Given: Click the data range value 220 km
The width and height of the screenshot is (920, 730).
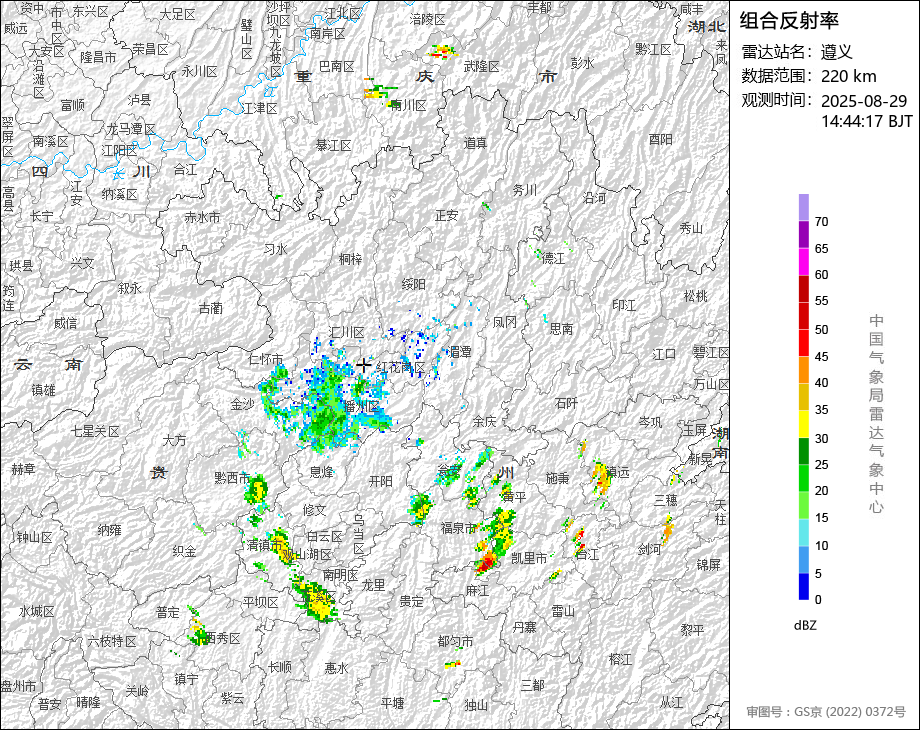Looking at the screenshot, I should (x=848, y=76).
